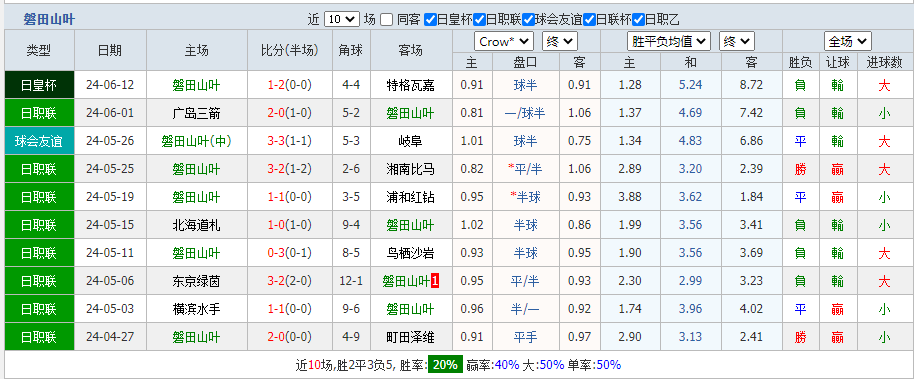Open the recent matches count dropdown showing 10
Viewport: 914px width, 379px height.
pos(341,19)
